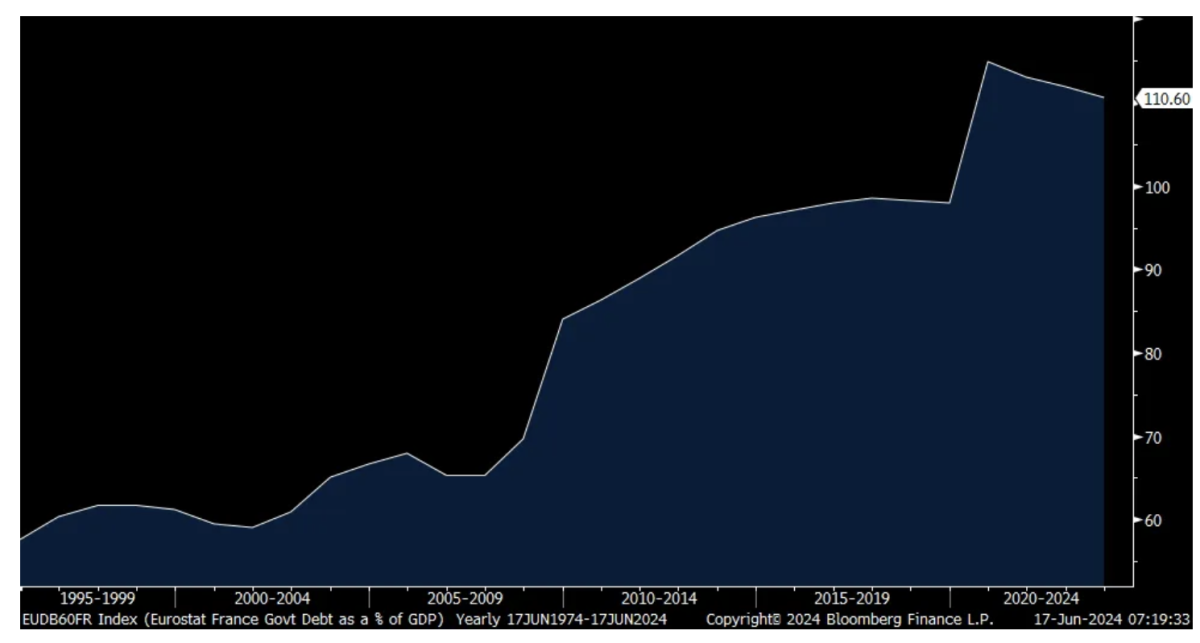Viewport: 1200px width, 643px height.
Task: Click the chart line's highest peak point
Action: tap(988, 62)
